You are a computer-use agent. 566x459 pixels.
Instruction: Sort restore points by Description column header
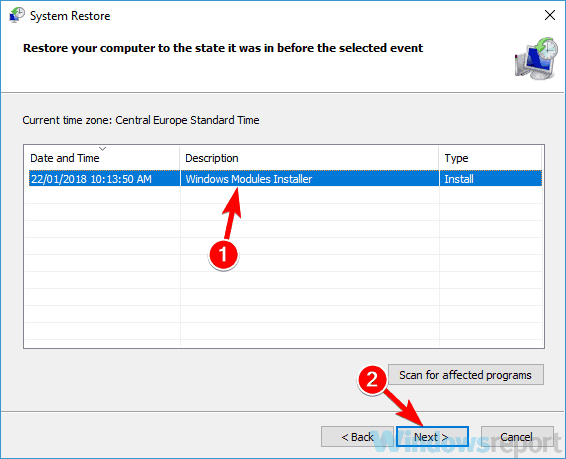[309, 158]
